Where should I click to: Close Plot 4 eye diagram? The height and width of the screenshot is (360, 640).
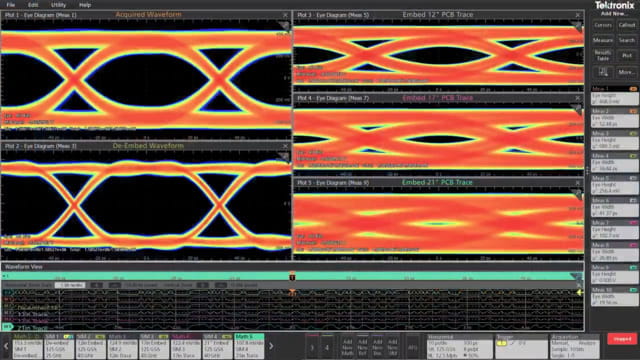[578, 98]
